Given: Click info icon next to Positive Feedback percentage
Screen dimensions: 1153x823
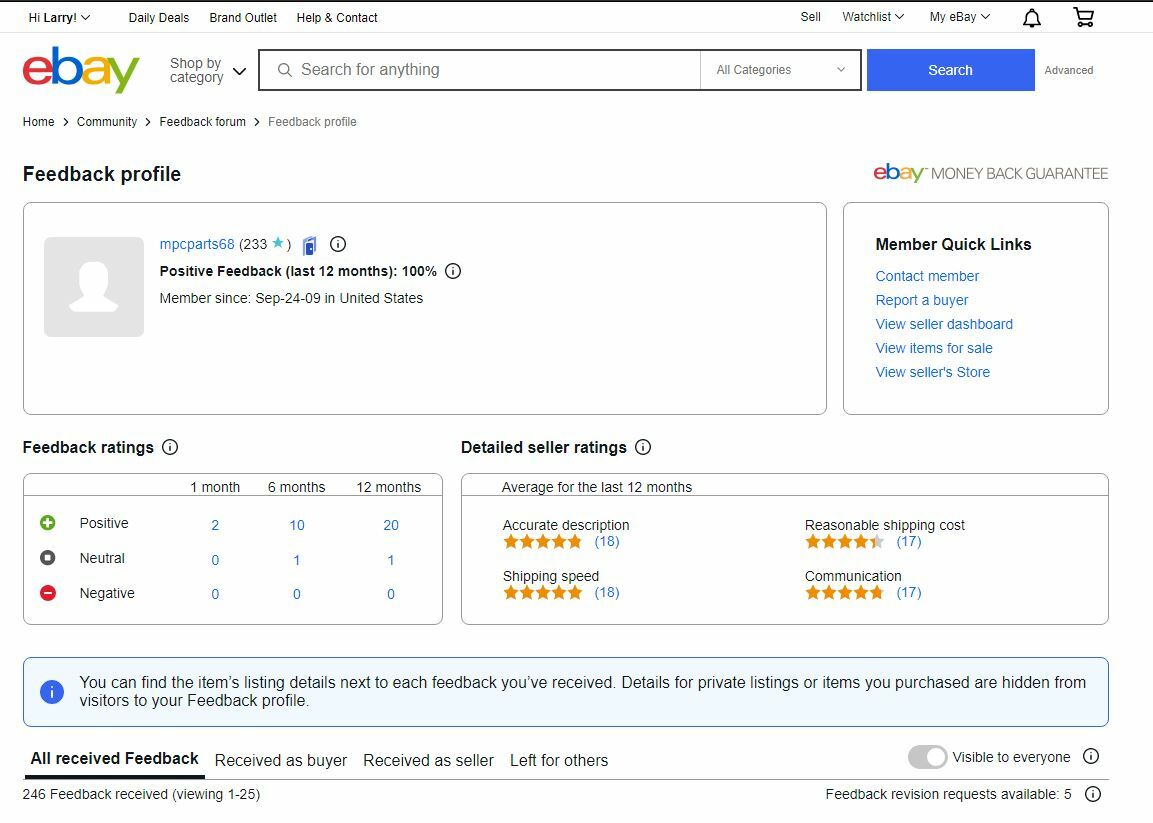Looking at the screenshot, I should [x=453, y=271].
